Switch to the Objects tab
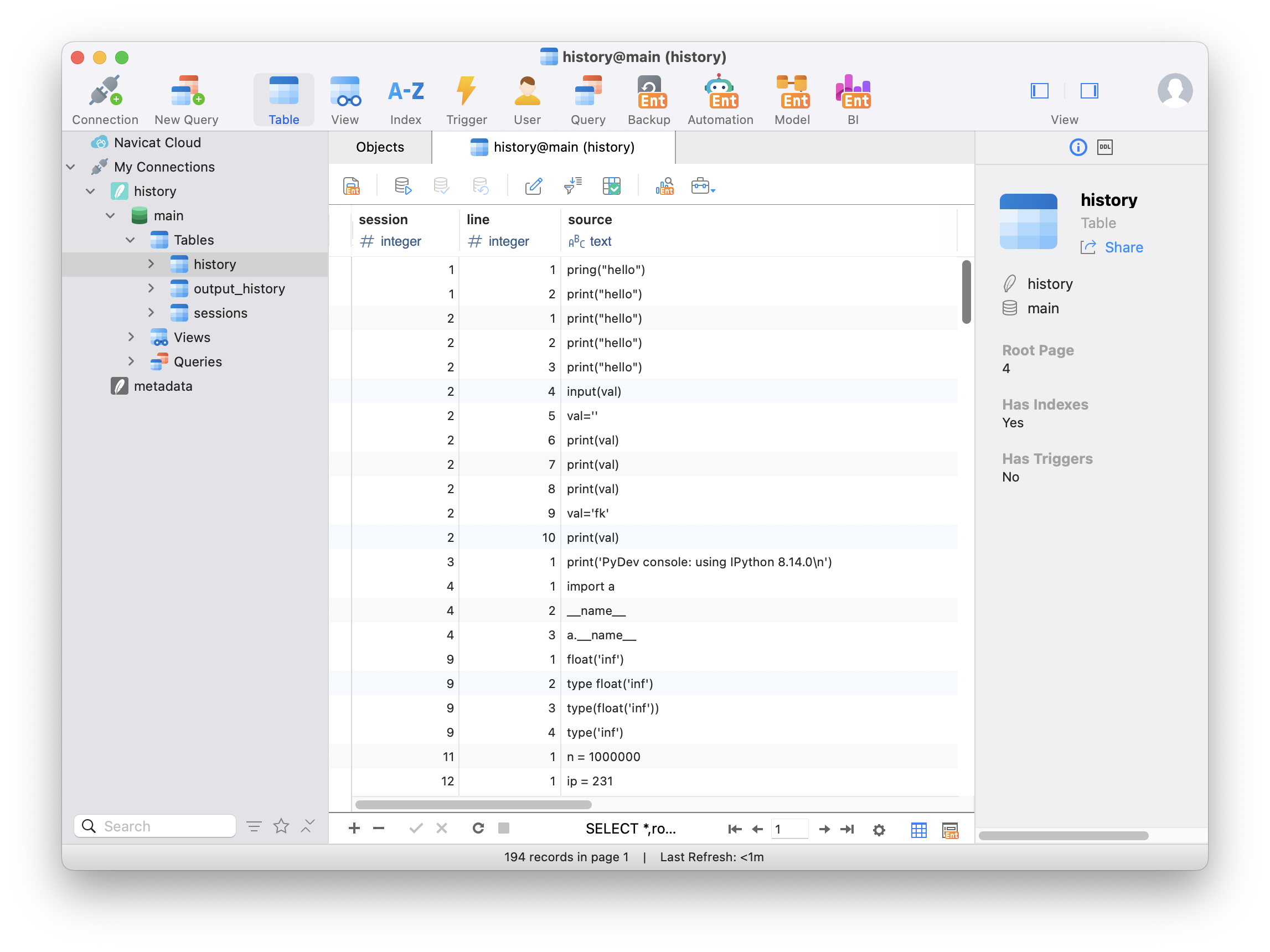This screenshot has height=952, width=1270. [380, 147]
